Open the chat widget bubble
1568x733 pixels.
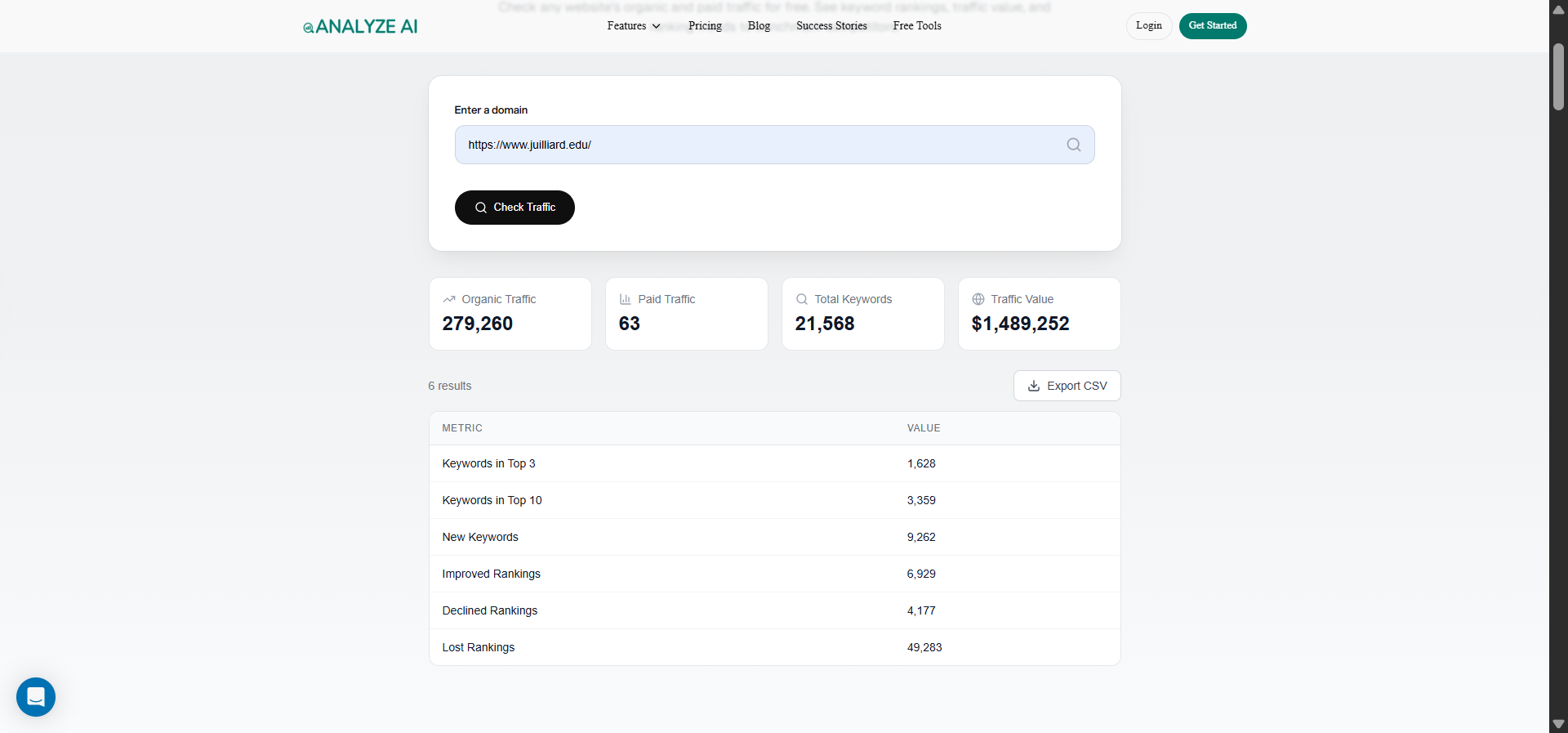coord(36,697)
